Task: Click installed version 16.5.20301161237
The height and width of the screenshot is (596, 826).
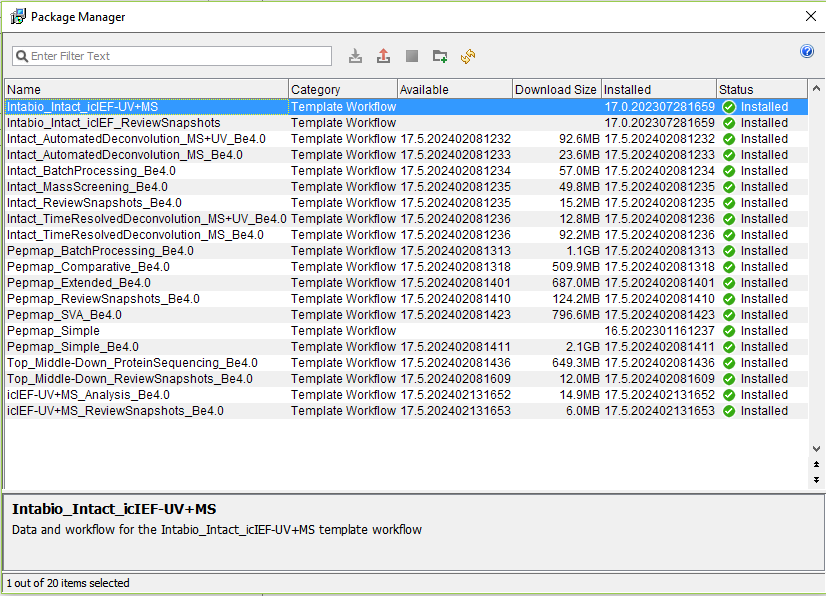Action: 660,331
